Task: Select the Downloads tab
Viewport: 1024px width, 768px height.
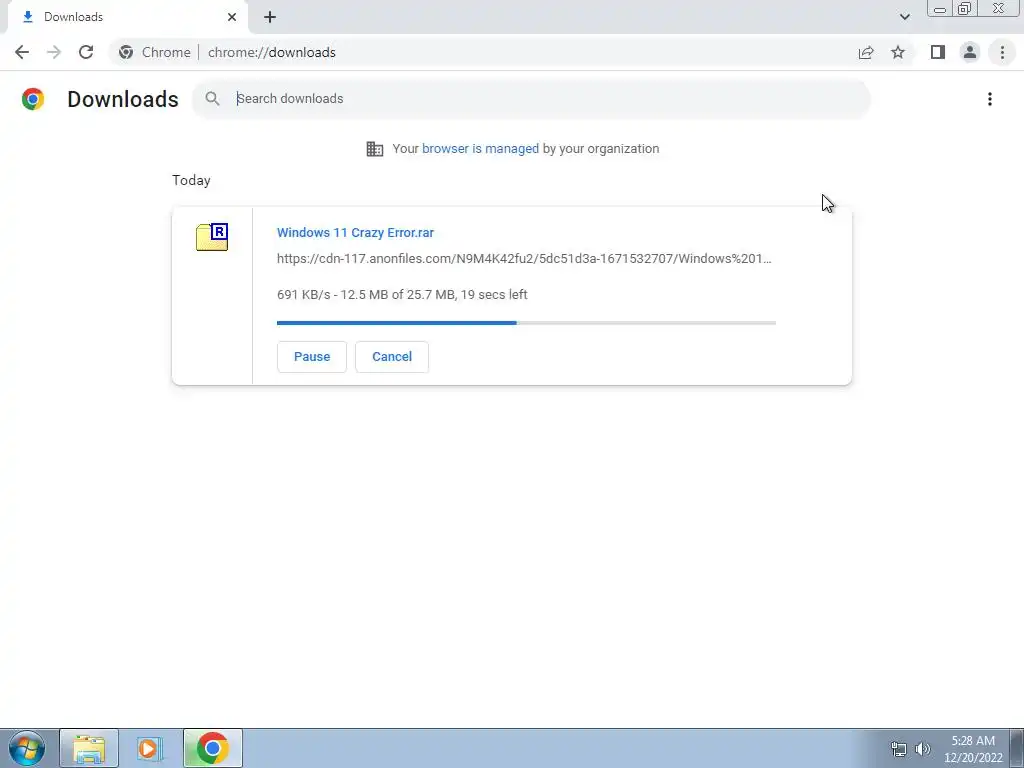Action: pos(127,17)
